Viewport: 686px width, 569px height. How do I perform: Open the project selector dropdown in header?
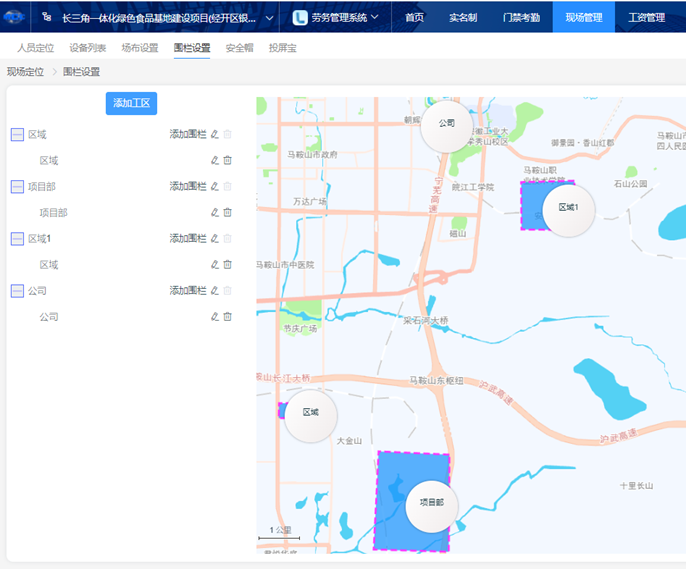(x=165, y=17)
